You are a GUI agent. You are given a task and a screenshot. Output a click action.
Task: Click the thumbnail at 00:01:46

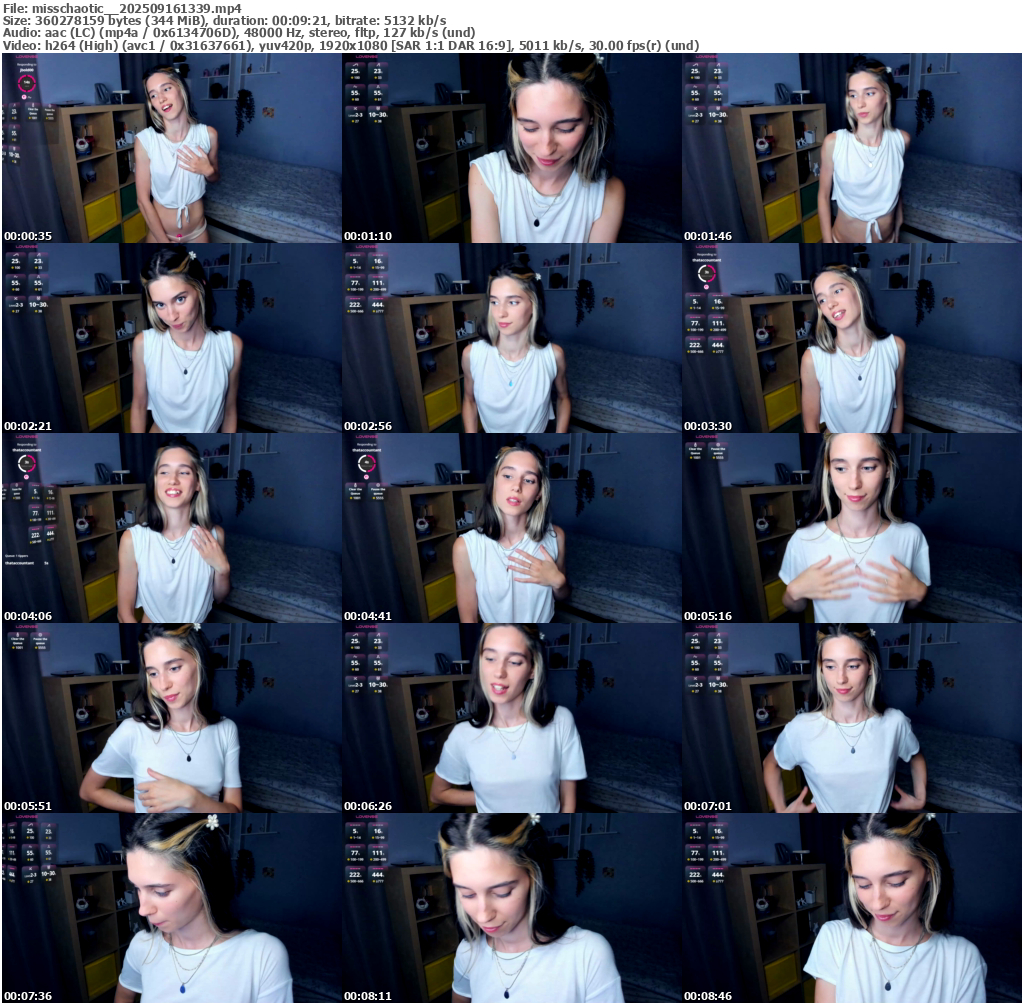[x=852, y=148]
